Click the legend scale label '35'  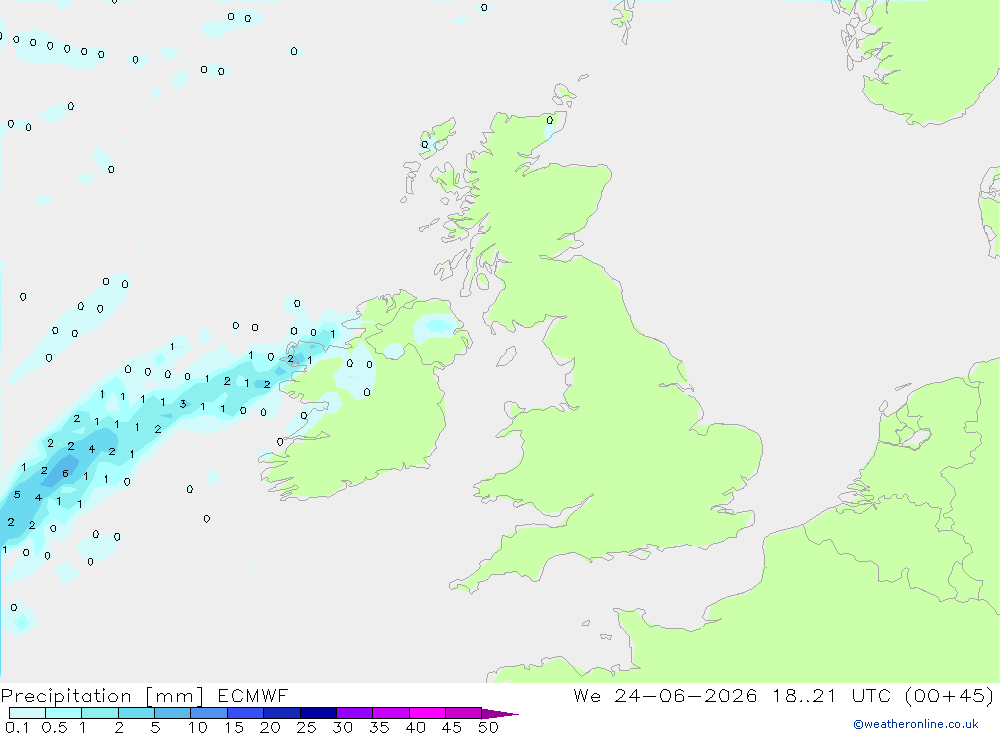(x=379, y=727)
